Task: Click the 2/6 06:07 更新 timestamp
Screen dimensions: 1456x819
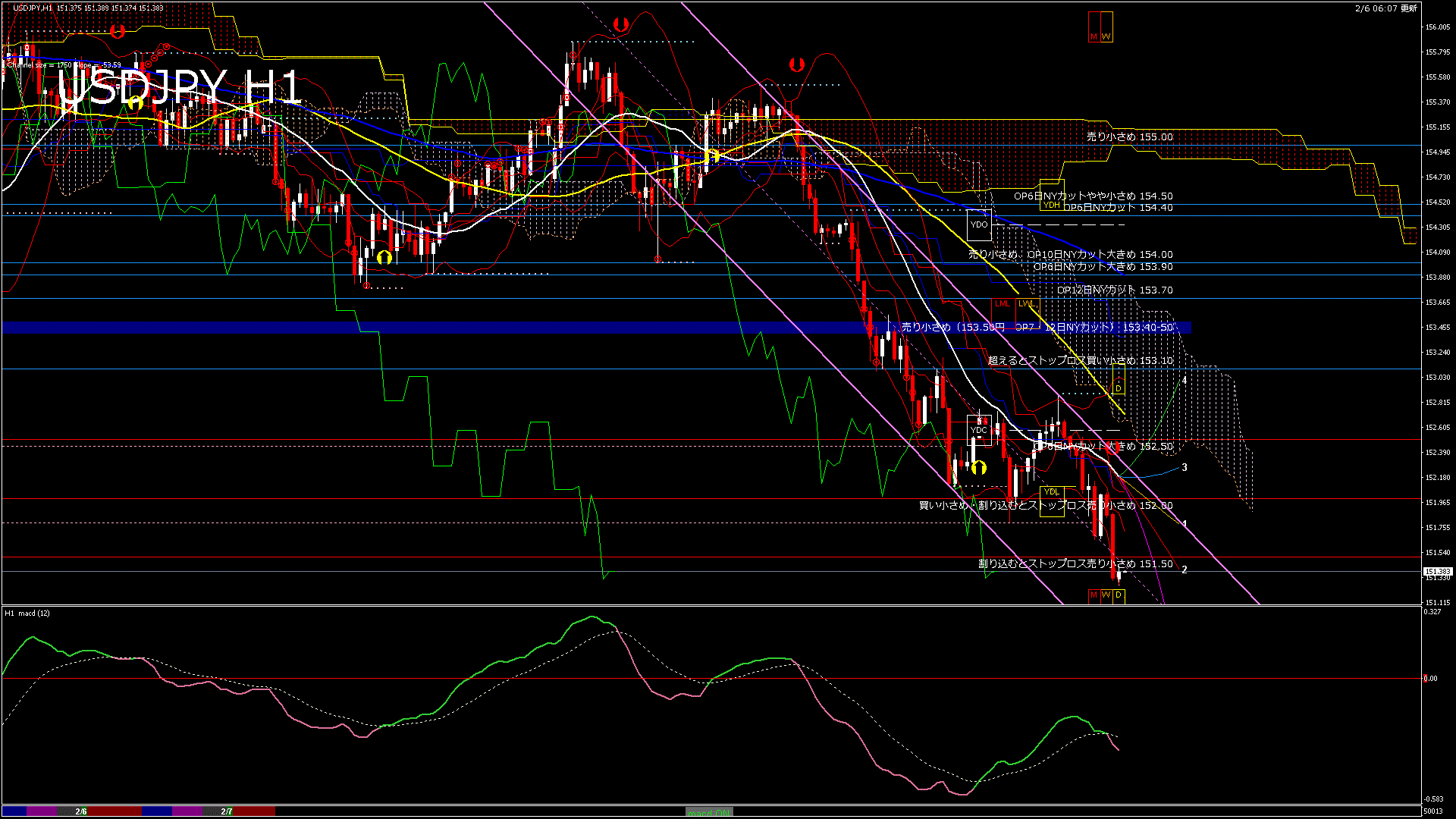Action: [1385, 8]
